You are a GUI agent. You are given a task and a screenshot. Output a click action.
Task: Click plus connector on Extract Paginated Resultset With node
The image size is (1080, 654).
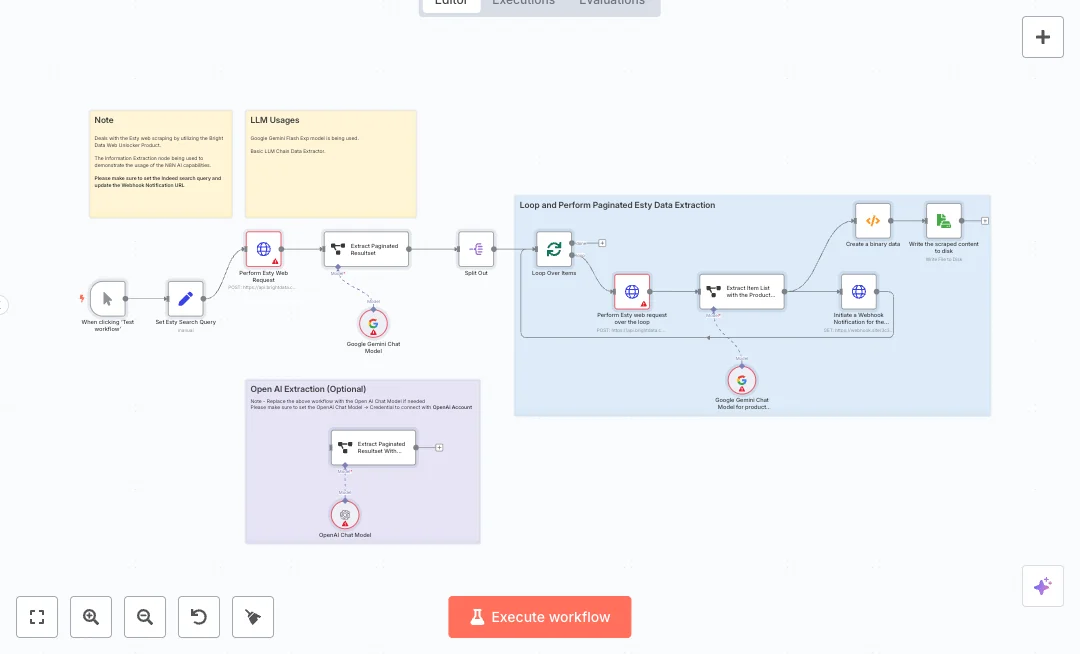pyautogui.click(x=439, y=447)
